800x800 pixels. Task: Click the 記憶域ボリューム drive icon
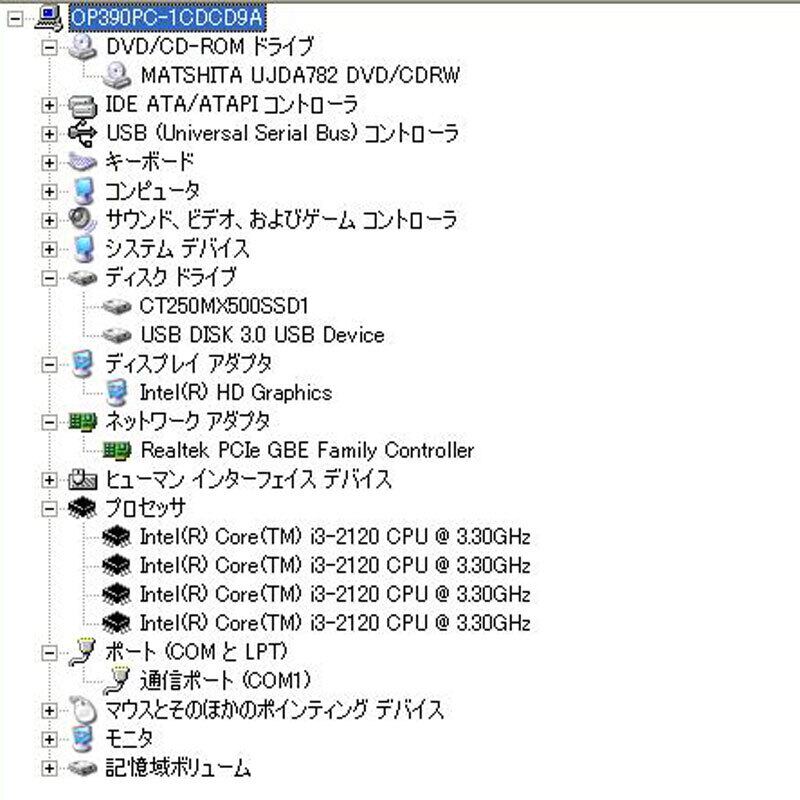click(x=82, y=768)
